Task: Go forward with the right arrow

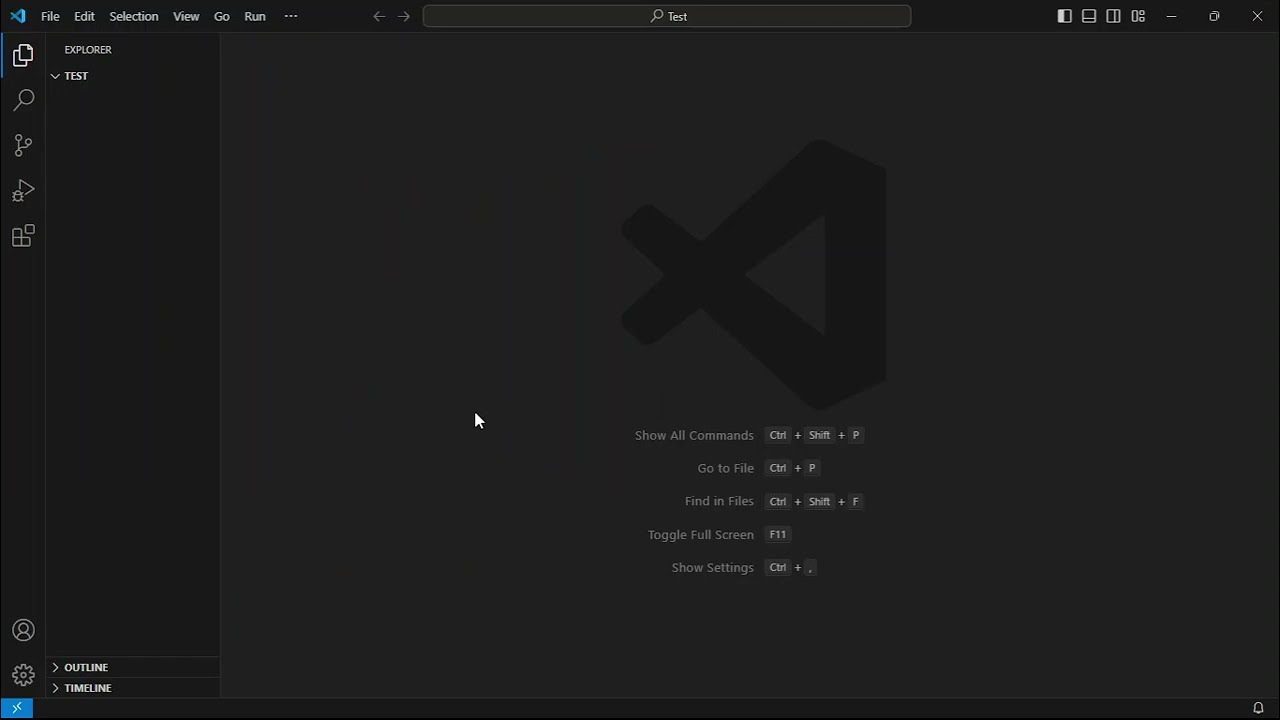Action: point(404,16)
